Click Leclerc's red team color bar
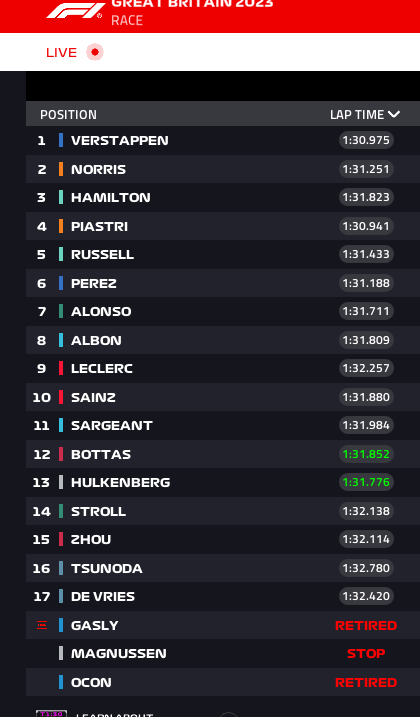 point(61,368)
